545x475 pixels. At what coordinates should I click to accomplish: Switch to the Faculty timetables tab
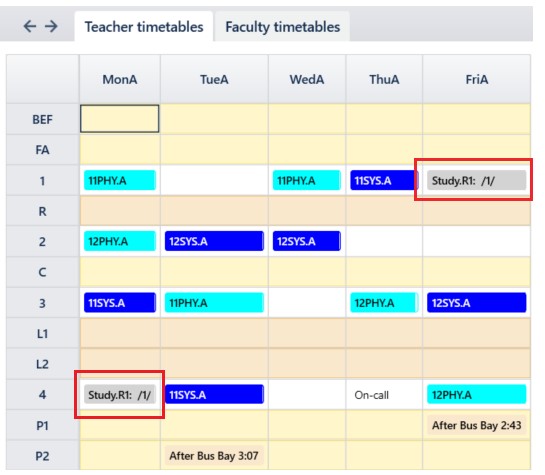282,27
